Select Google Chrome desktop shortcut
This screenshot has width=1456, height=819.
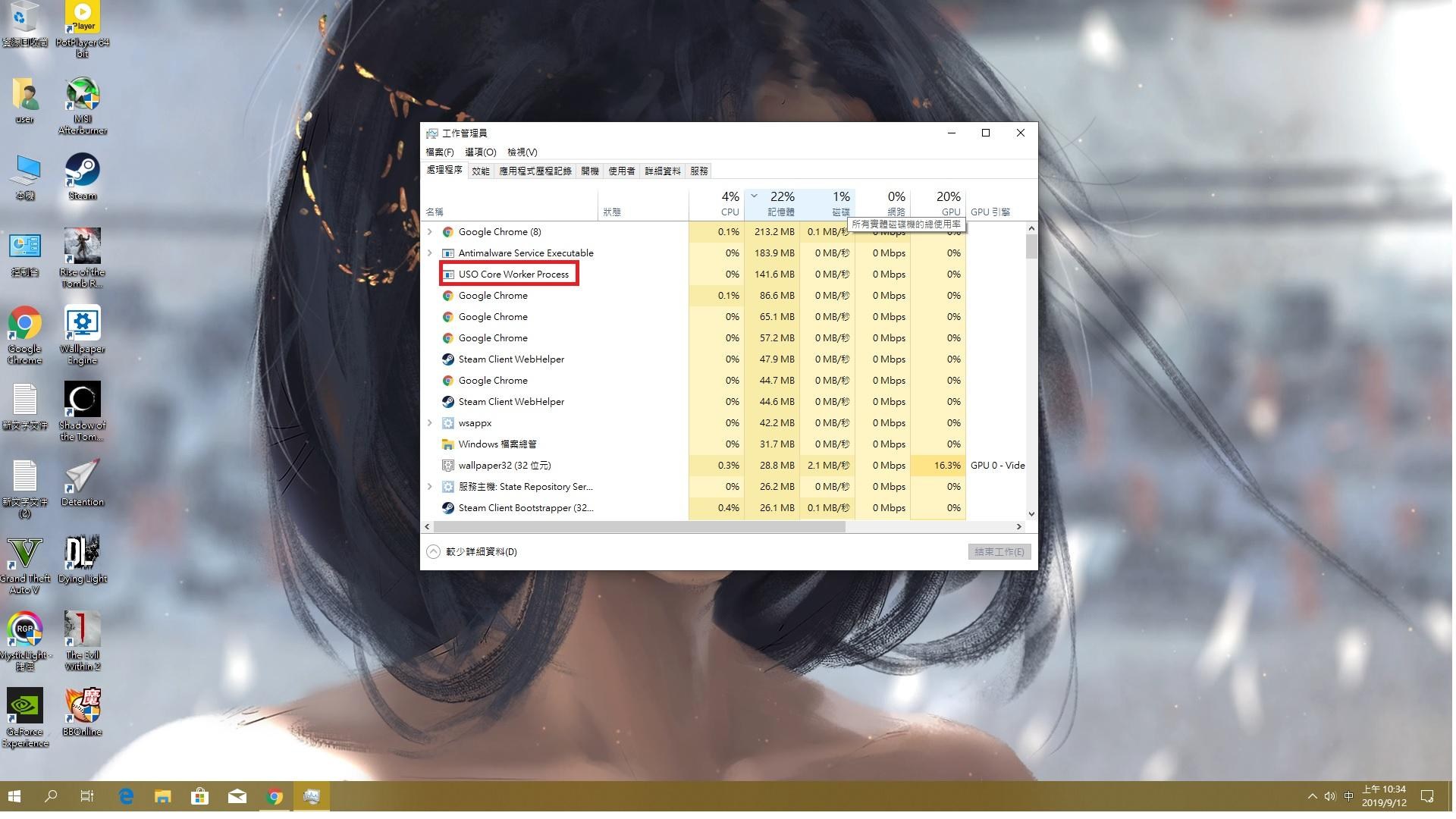24,334
